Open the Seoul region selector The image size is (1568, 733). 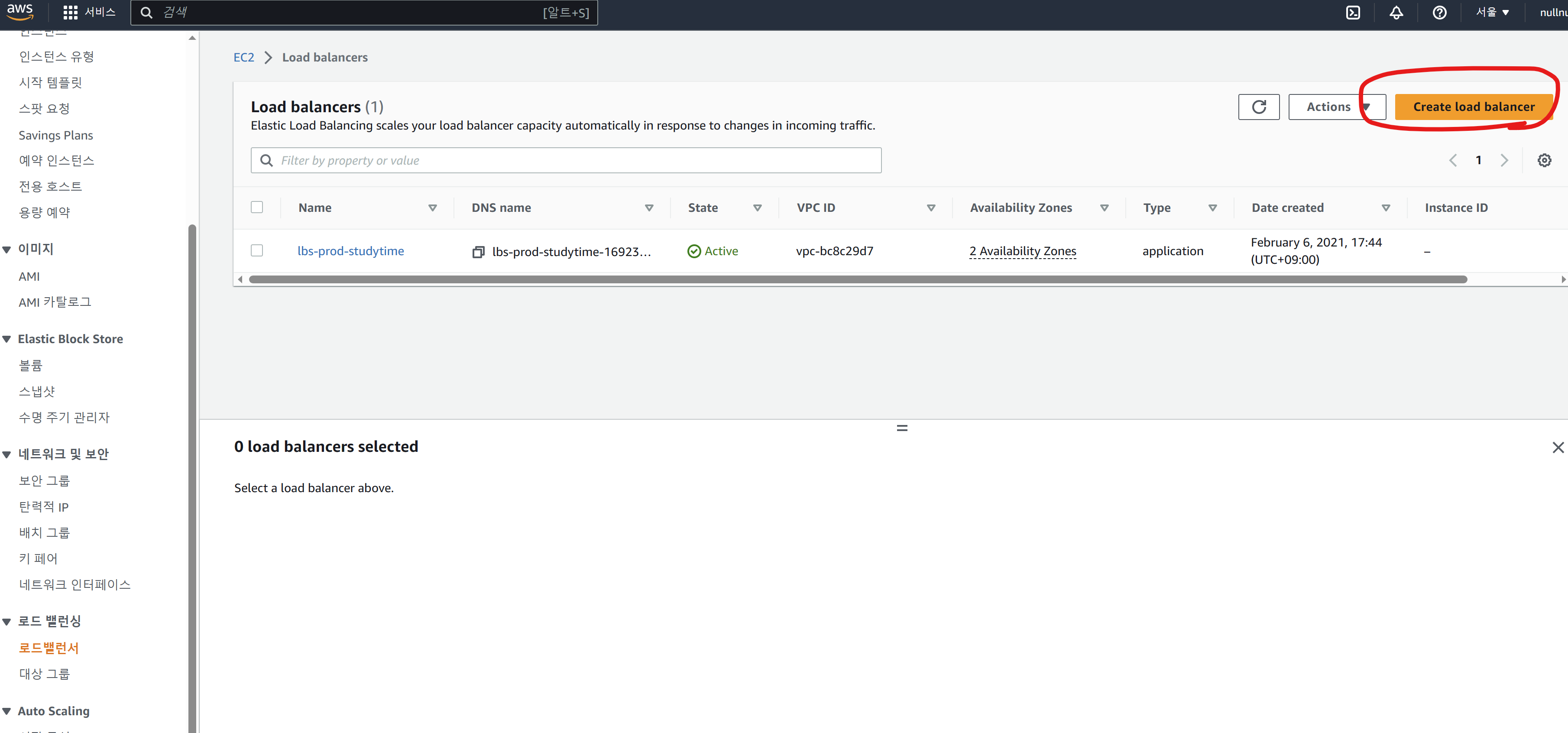click(x=1492, y=13)
